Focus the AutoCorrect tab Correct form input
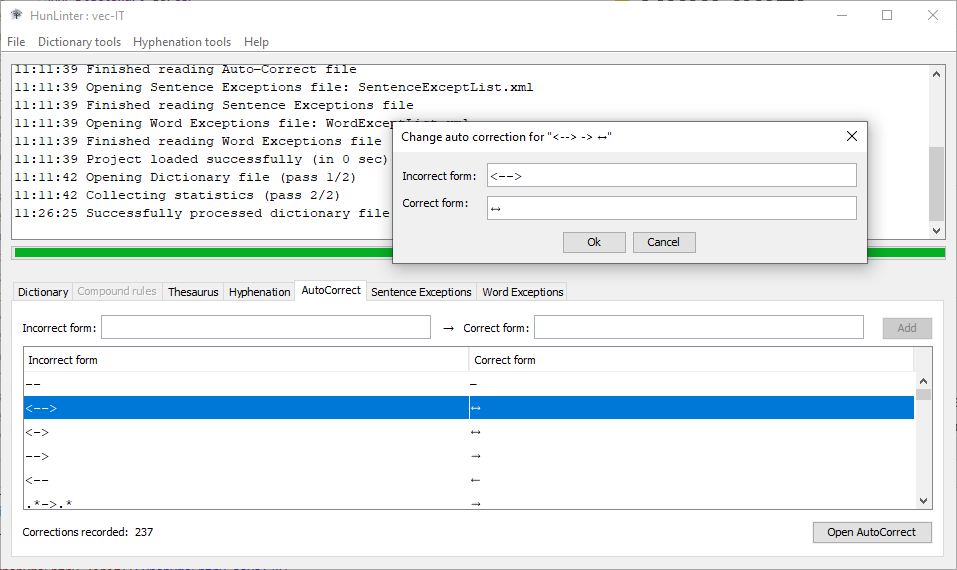 tap(699, 327)
